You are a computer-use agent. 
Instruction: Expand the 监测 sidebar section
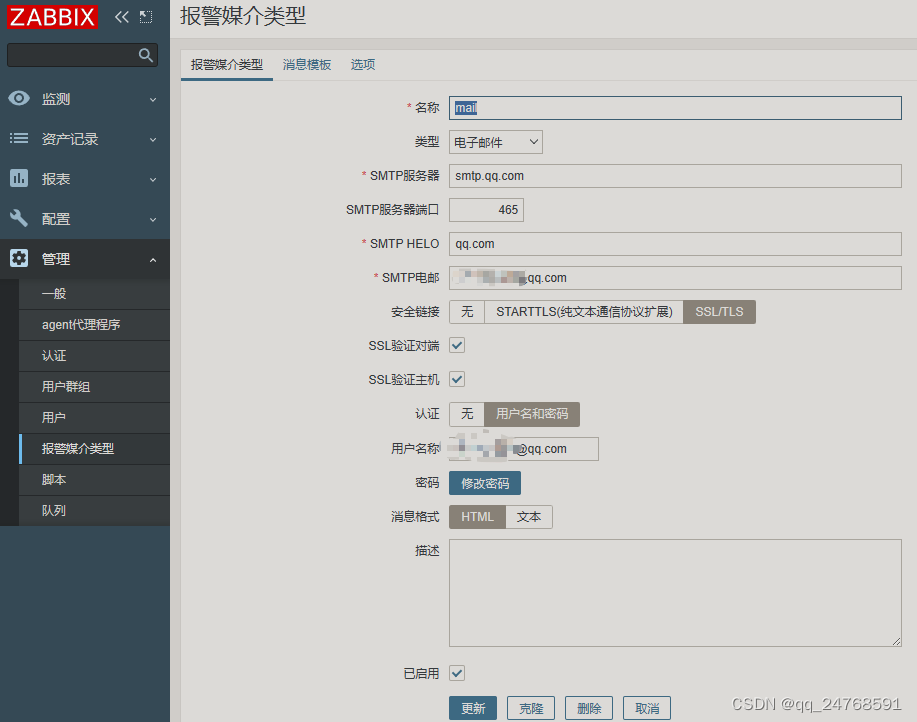click(155, 98)
